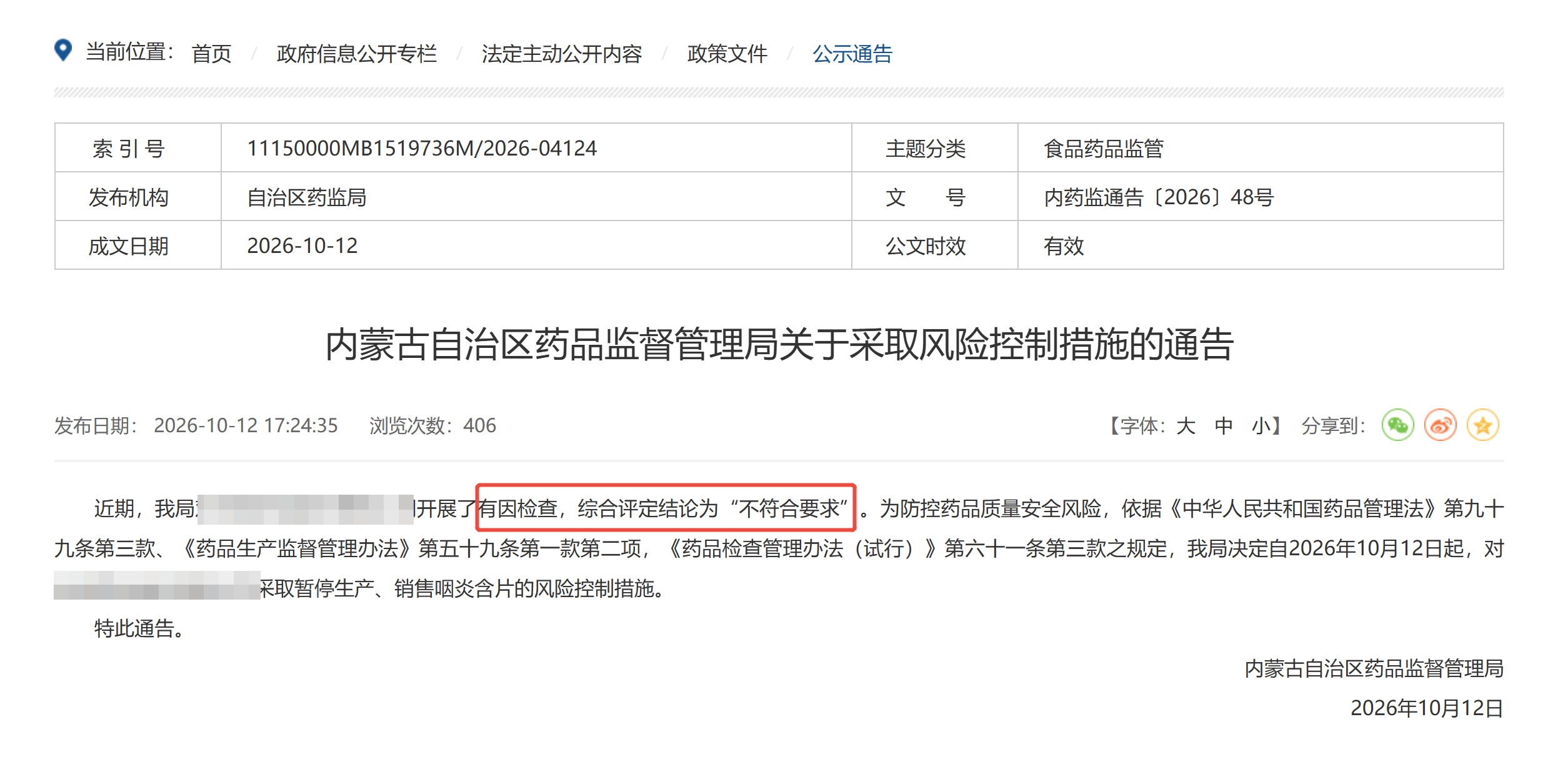Click the 主题分类 label cell
1568x772 pixels.
[x=935, y=148]
